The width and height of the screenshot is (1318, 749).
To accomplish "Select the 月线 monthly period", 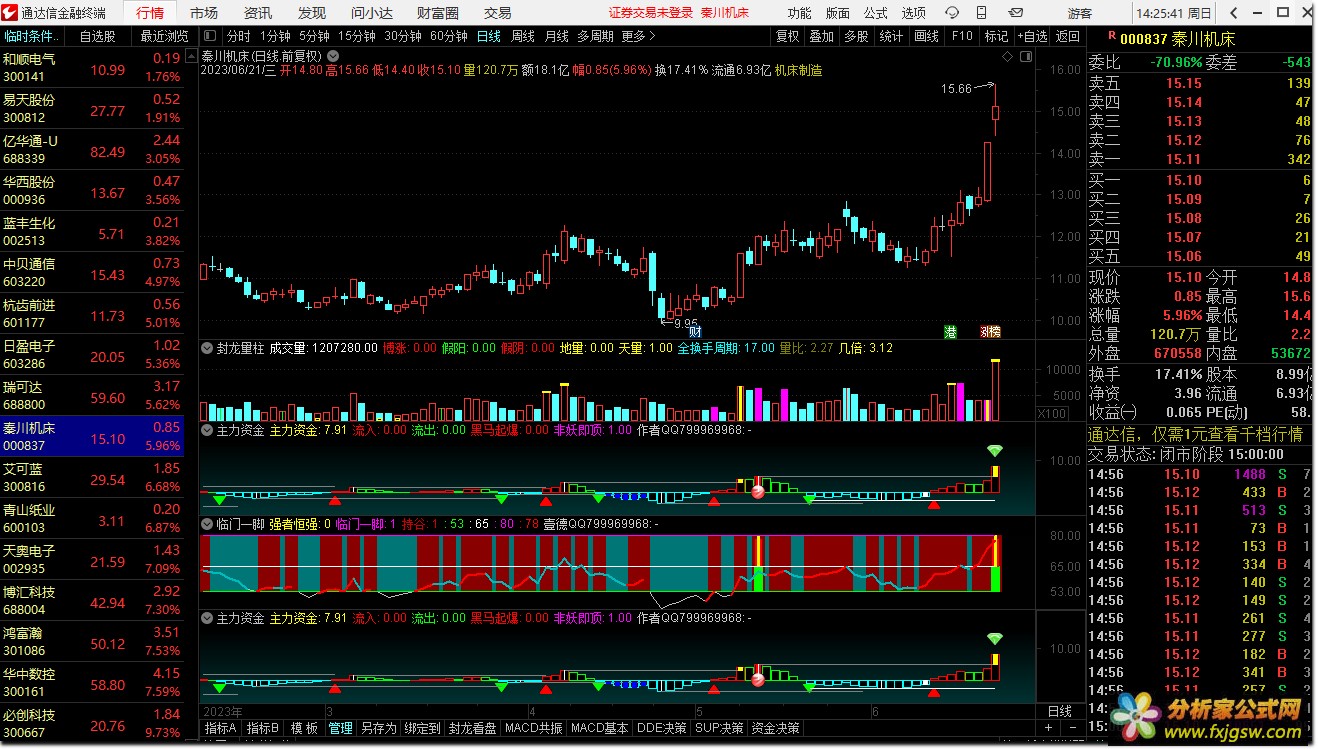I will click(x=557, y=36).
